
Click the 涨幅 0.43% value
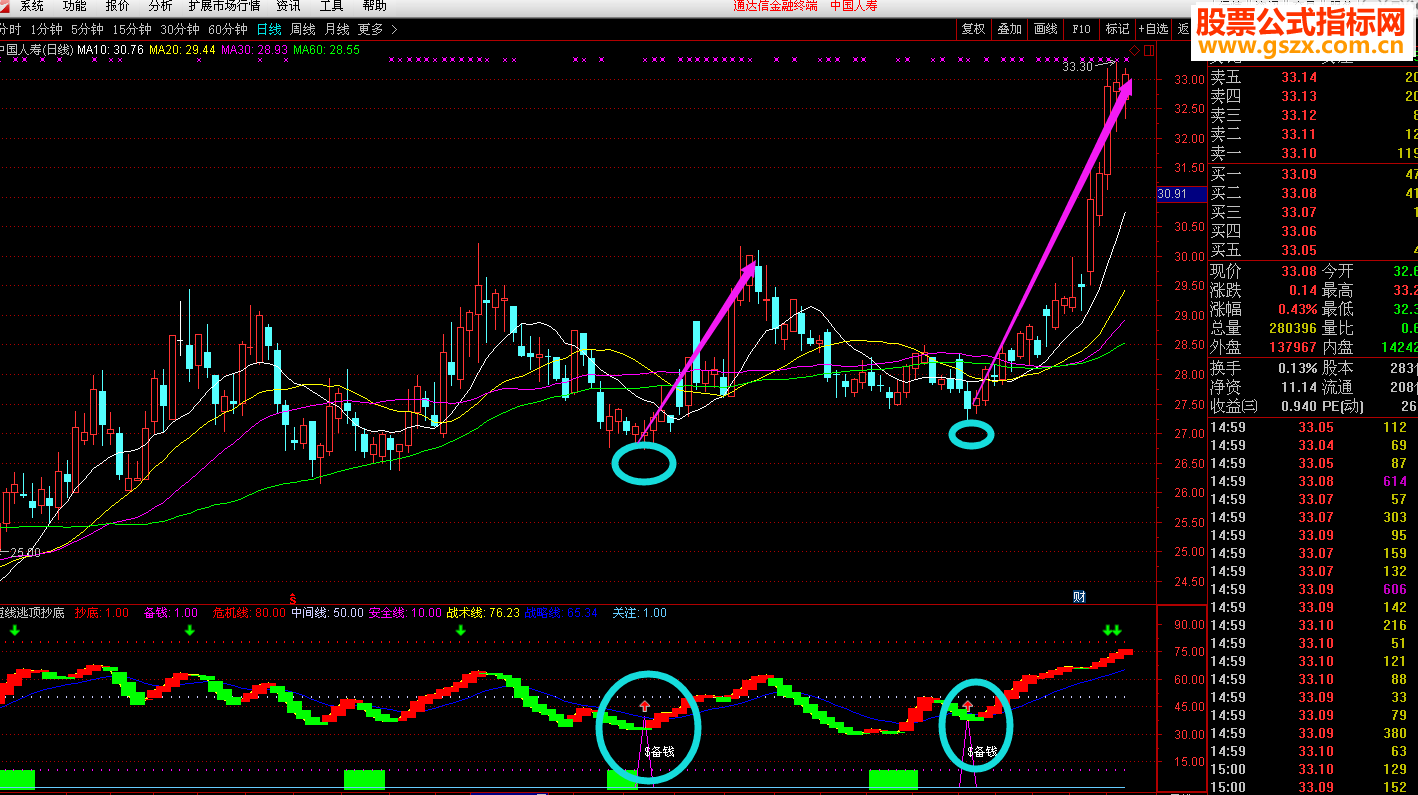(1295, 309)
